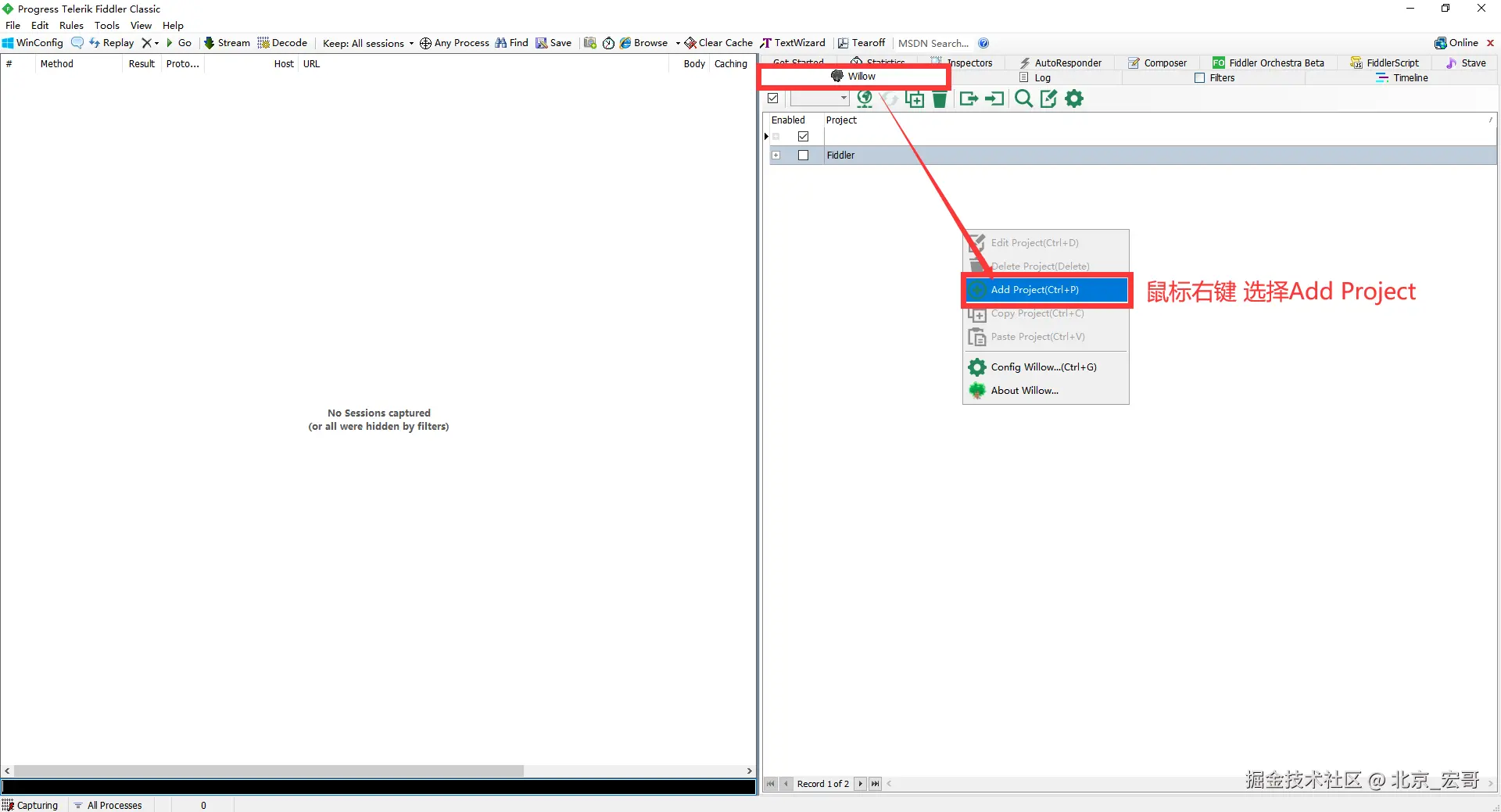Switch to the AutoResponder tab

click(x=1061, y=63)
